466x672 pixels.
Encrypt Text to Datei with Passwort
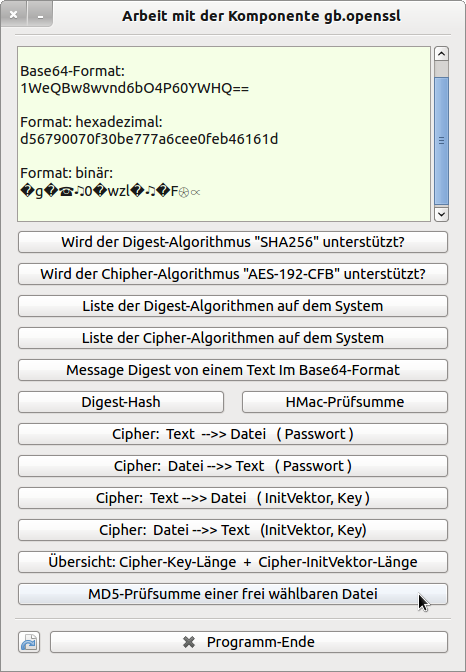[x=233, y=434]
